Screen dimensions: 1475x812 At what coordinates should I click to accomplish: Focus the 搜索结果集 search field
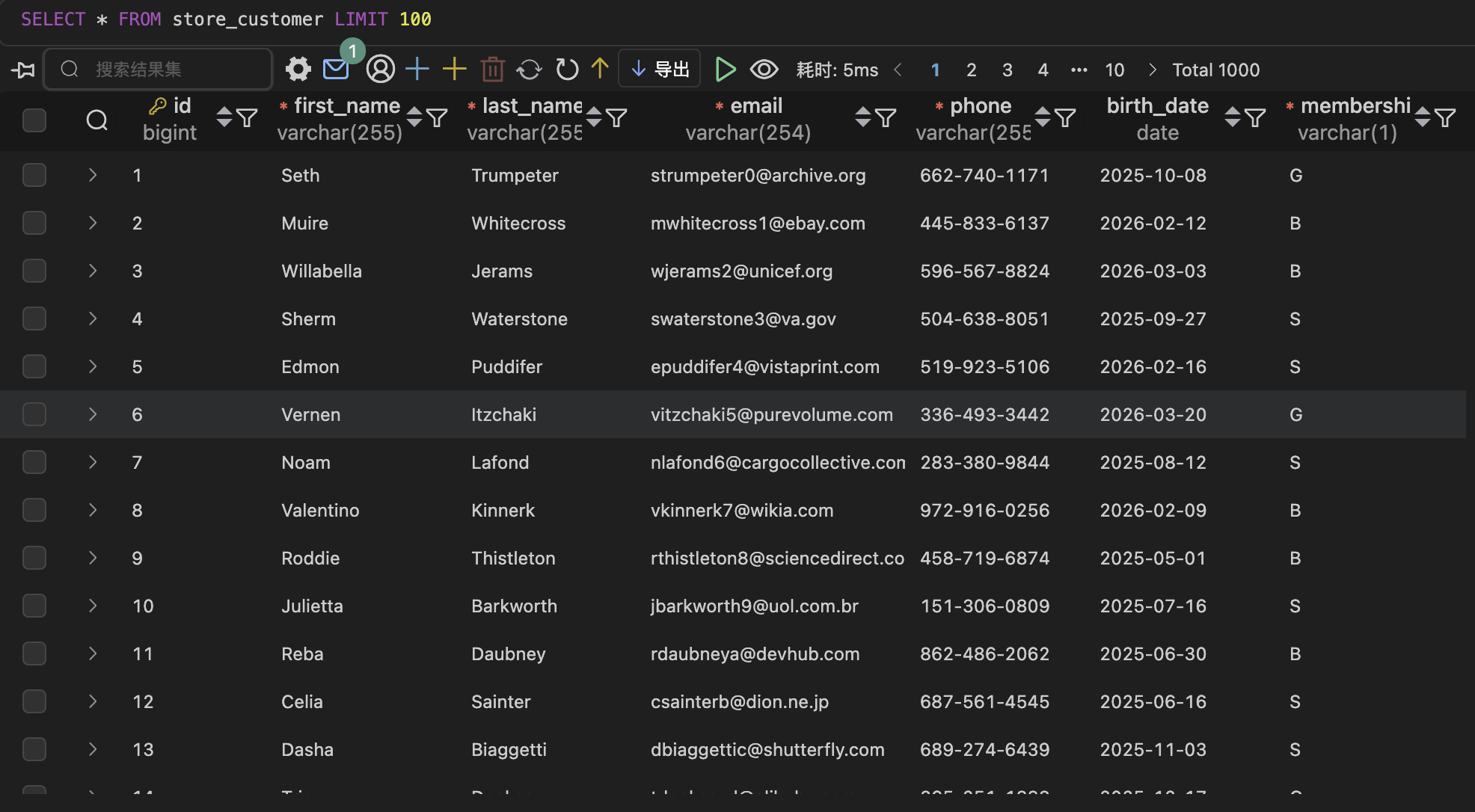point(158,70)
